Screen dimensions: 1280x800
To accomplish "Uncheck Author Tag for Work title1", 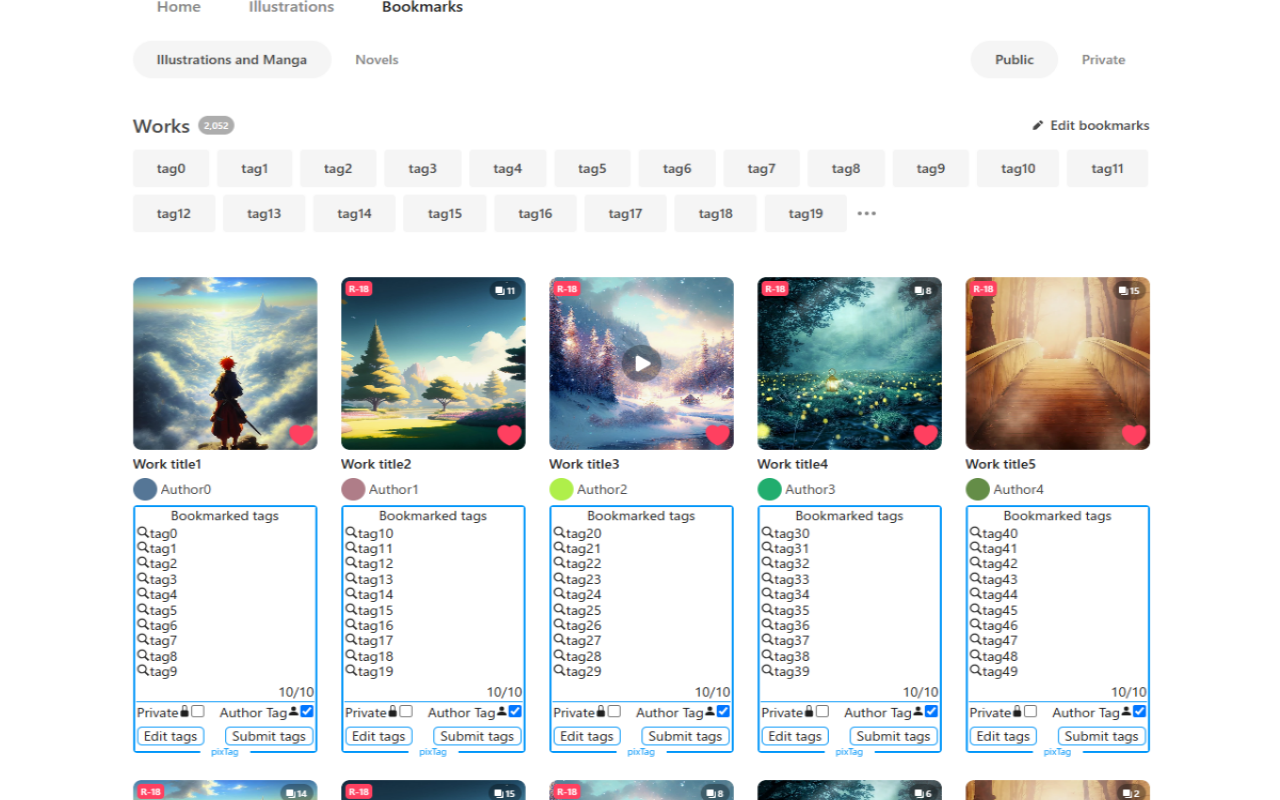I will point(307,712).
